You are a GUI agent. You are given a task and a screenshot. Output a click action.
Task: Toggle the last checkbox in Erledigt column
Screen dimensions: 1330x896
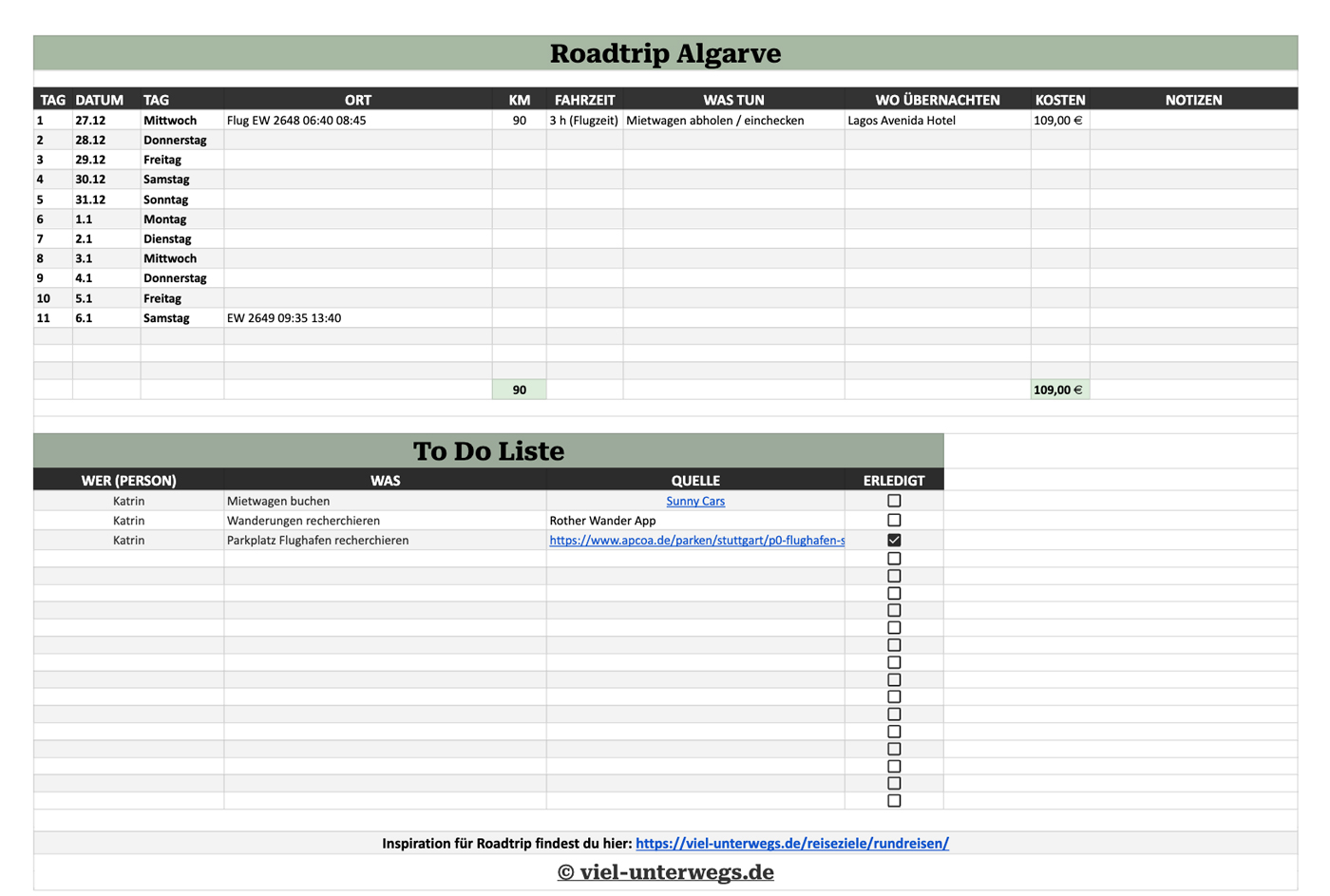(894, 801)
